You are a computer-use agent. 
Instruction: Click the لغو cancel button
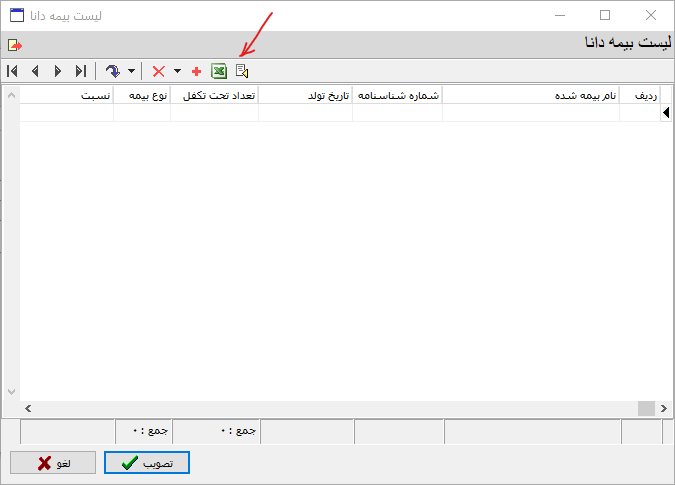[53, 463]
